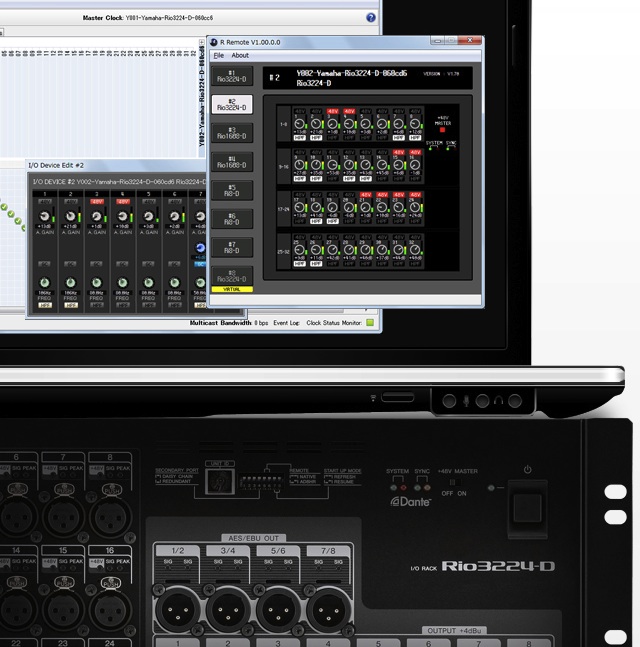Toggle the +48V MASTER indicator in R Remote

click(443, 130)
